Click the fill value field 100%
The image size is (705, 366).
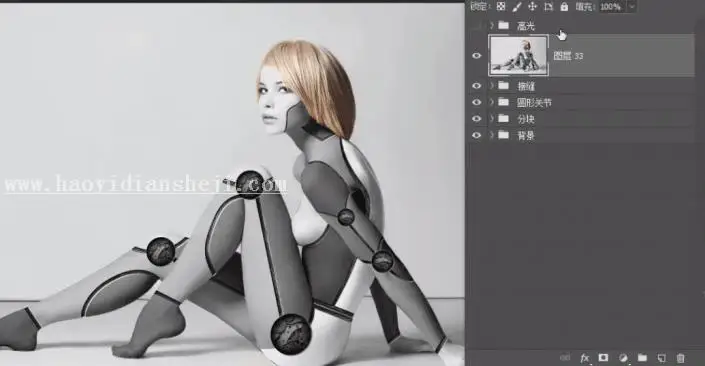pyautogui.click(x=610, y=7)
